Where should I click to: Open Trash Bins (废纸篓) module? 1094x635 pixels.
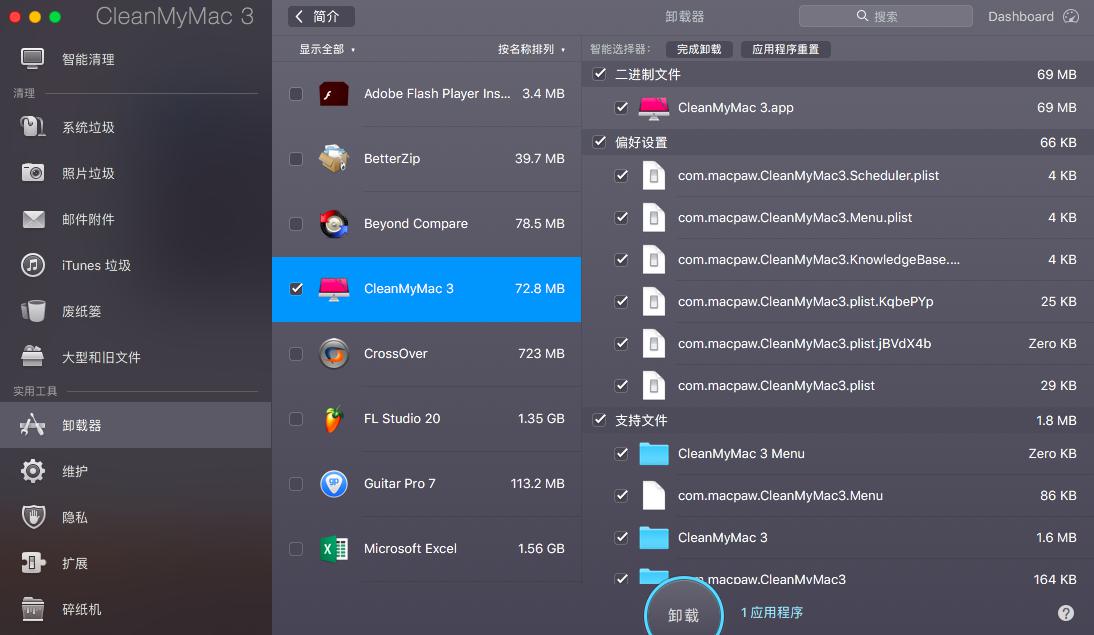(x=135, y=311)
